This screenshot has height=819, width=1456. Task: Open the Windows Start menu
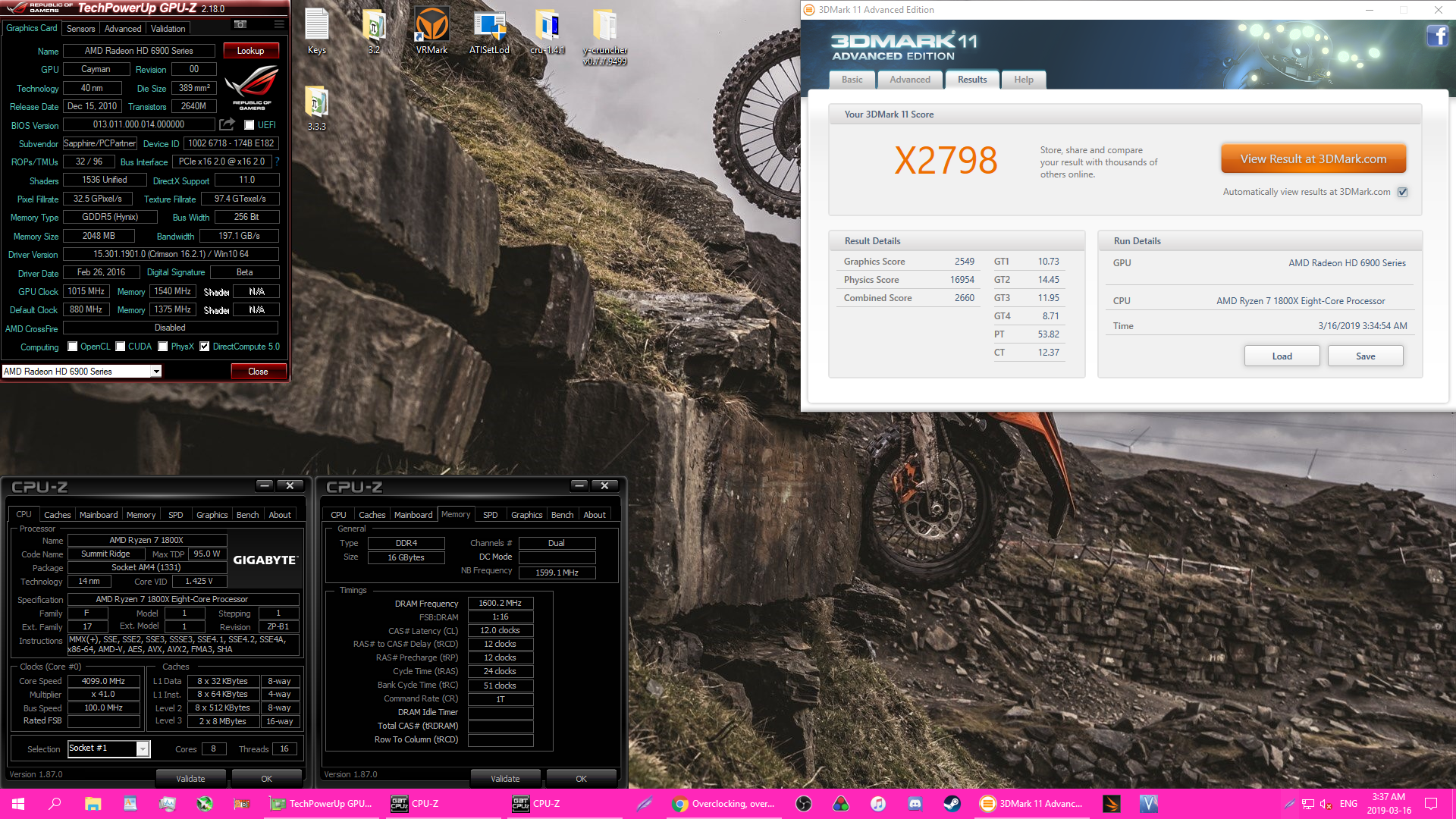(18, 804)
